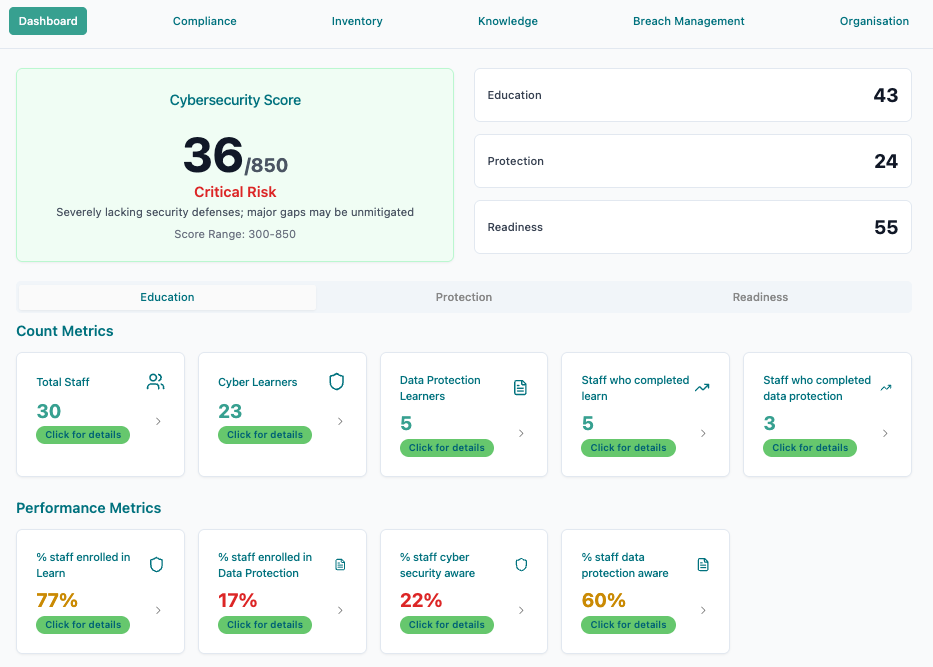Expand details chevron on the Total Staff card

[x=157, y=422]
